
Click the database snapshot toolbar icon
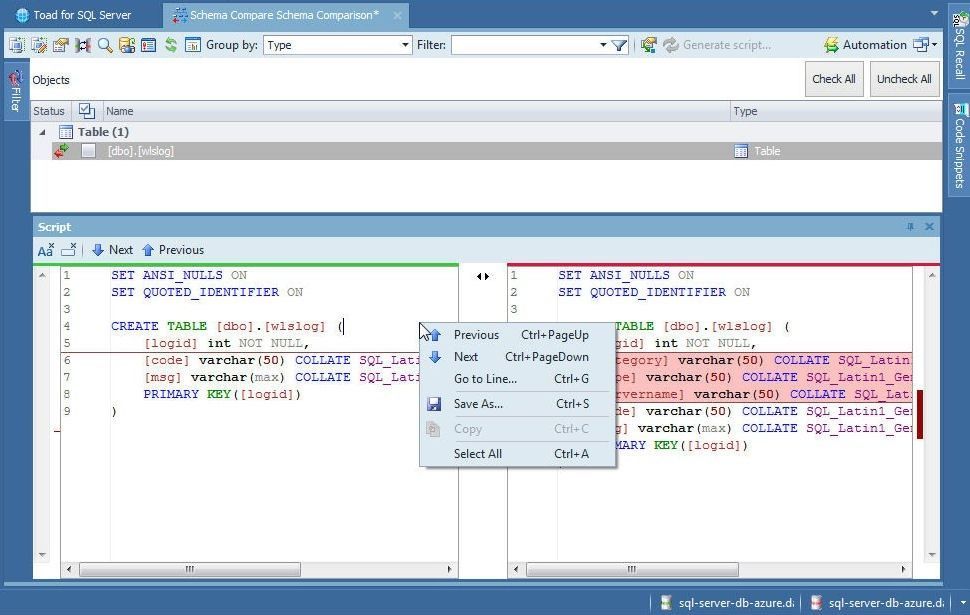pos(127,45)
